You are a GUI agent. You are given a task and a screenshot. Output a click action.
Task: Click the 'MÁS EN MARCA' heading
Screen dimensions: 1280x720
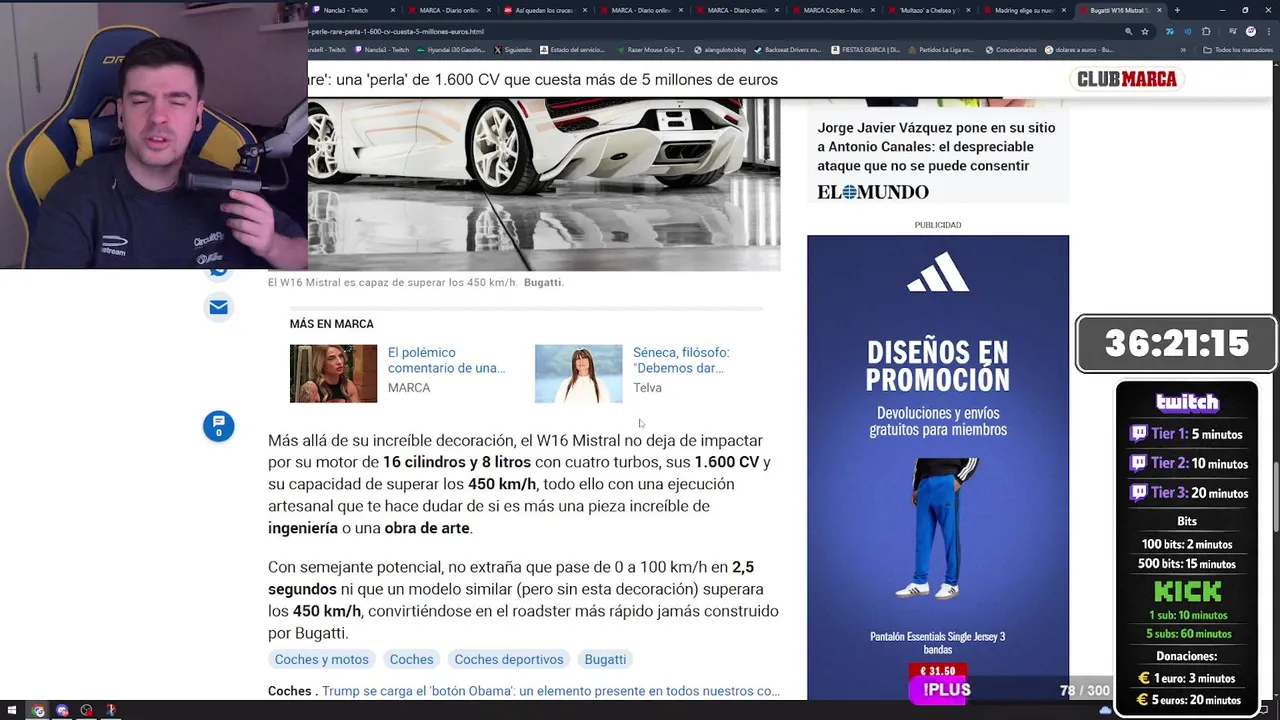click(x=331, y=324)
